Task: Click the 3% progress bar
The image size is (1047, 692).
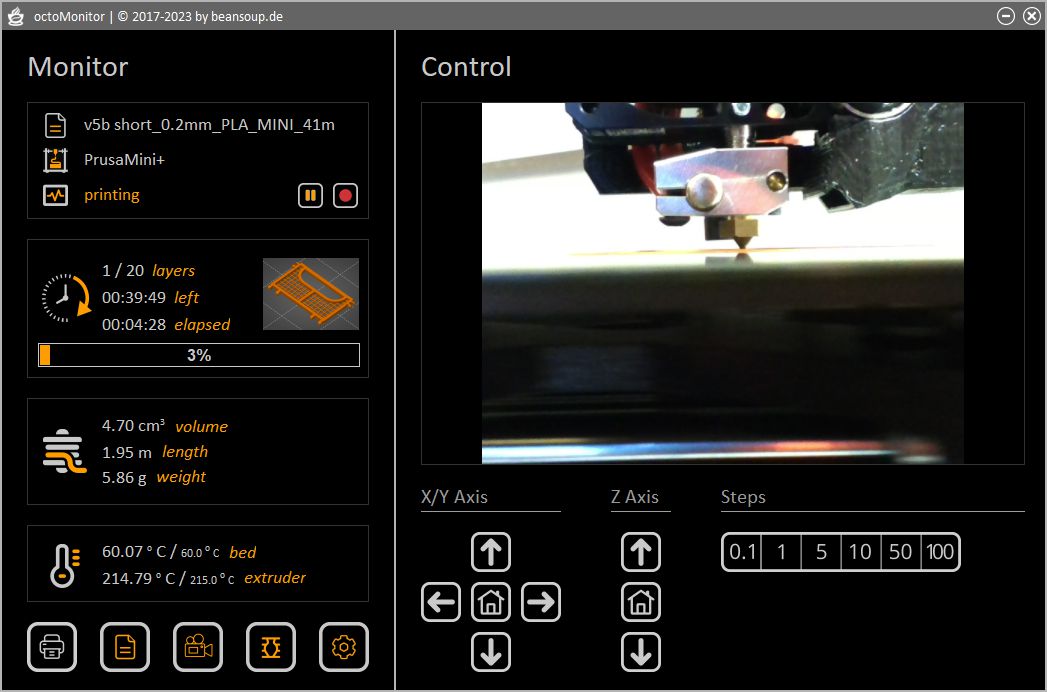Action: 197,354
